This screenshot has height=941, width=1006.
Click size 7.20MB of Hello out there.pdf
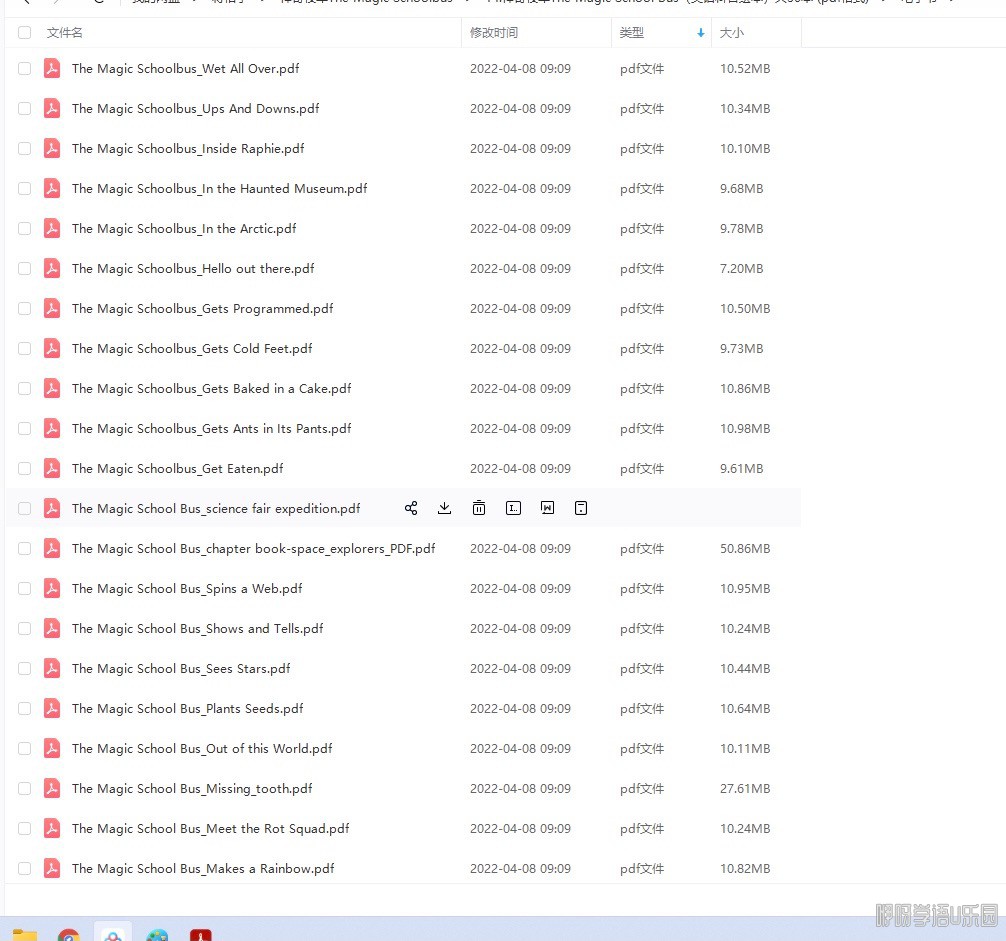tap(742, 269)
